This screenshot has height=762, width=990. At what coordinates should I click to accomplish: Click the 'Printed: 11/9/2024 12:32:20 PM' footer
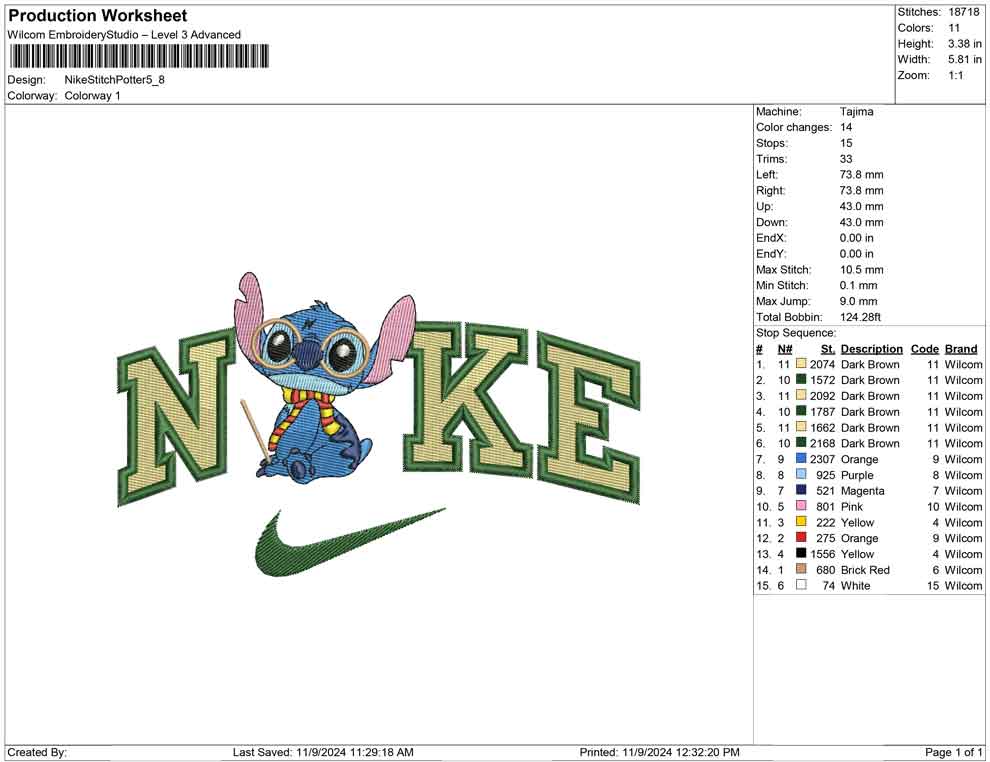pos(659,752)
